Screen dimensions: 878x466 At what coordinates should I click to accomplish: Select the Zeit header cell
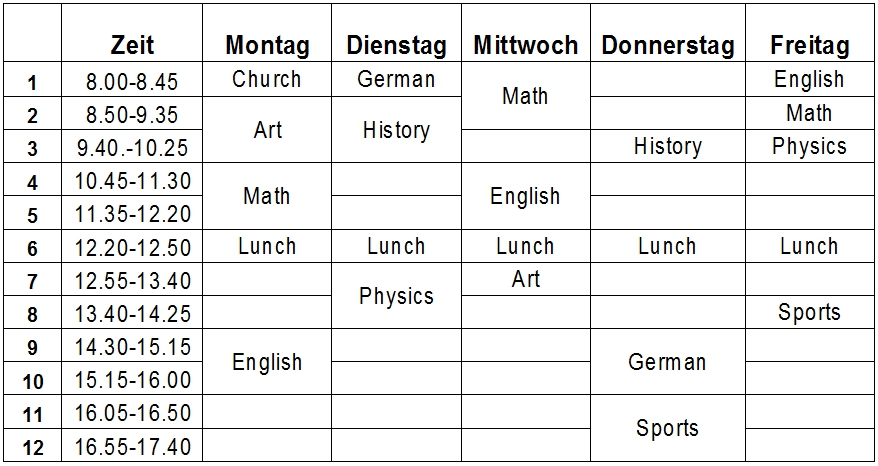[x=132, y=33]
